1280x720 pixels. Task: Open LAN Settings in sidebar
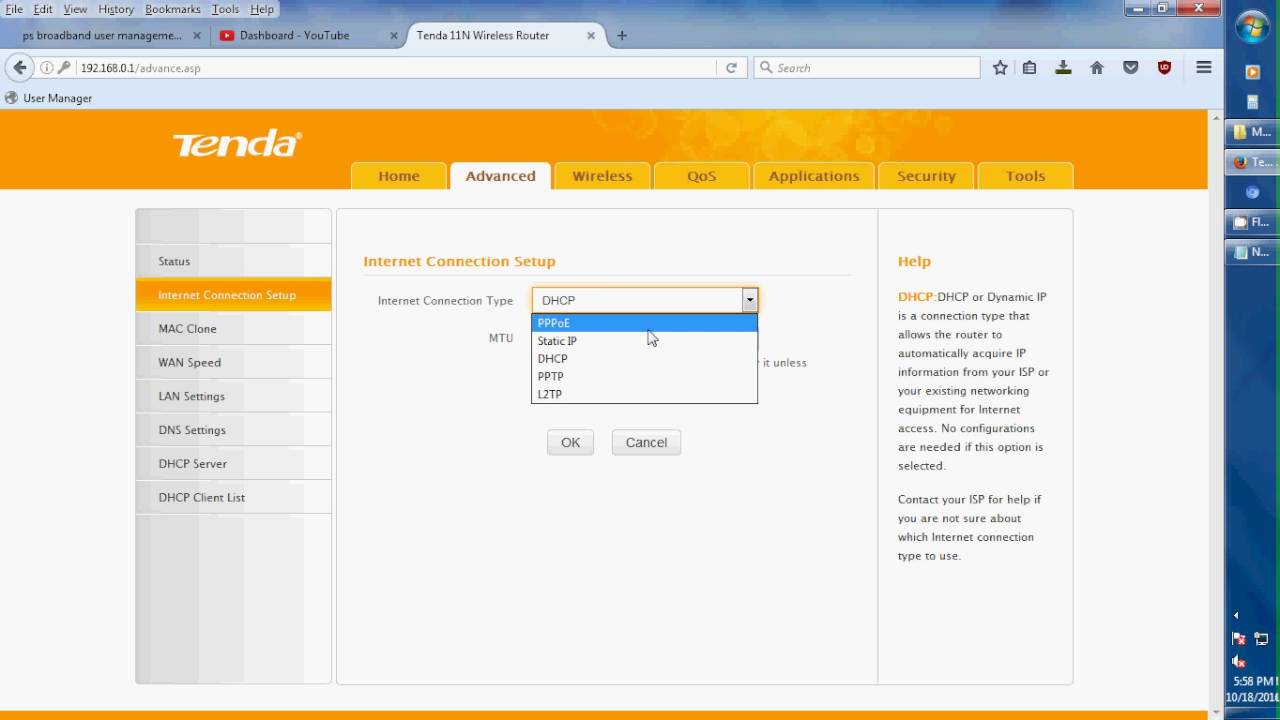coord(233,396)
